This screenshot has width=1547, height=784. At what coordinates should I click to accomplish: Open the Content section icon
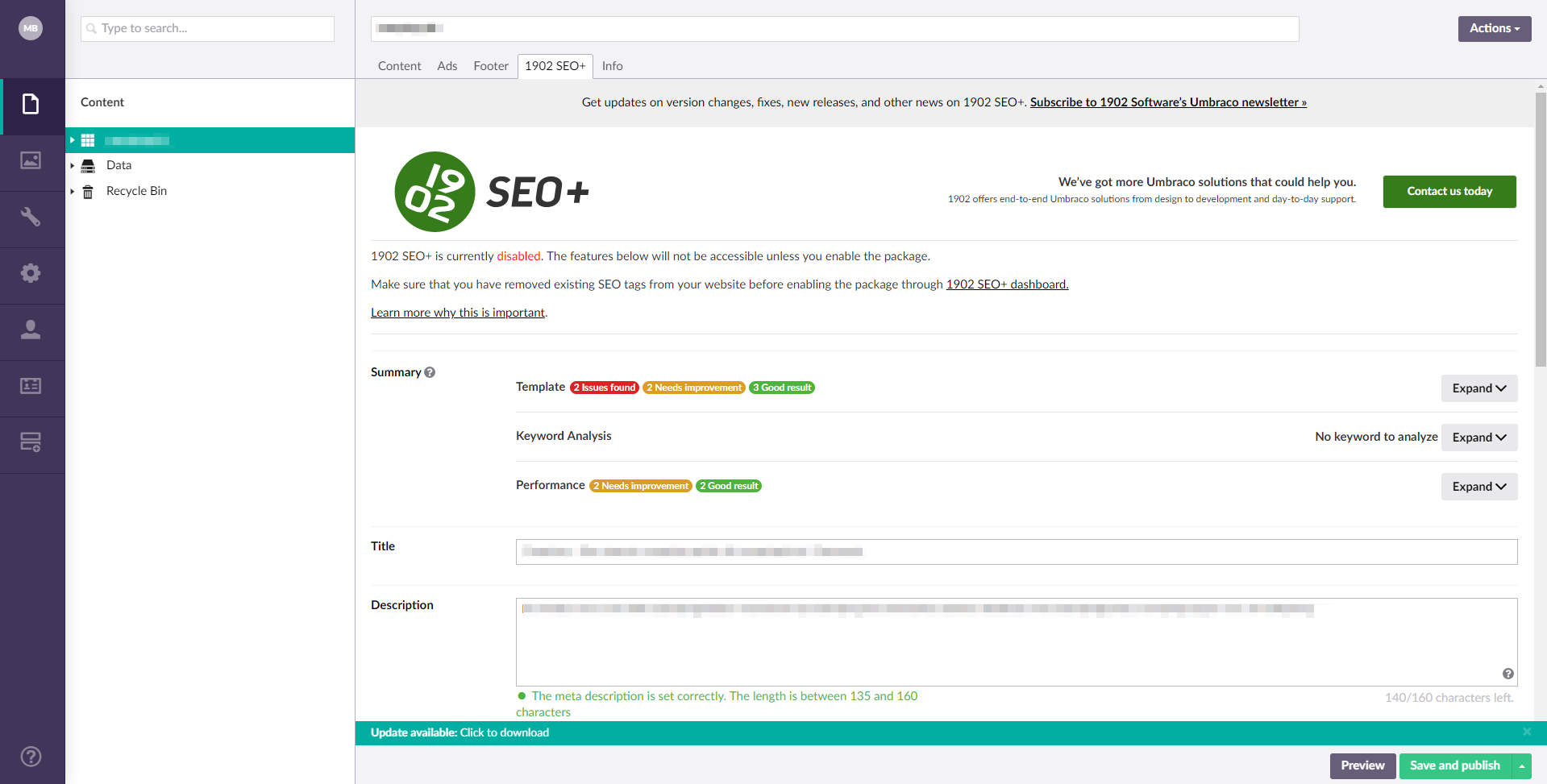tap(31, 104)
